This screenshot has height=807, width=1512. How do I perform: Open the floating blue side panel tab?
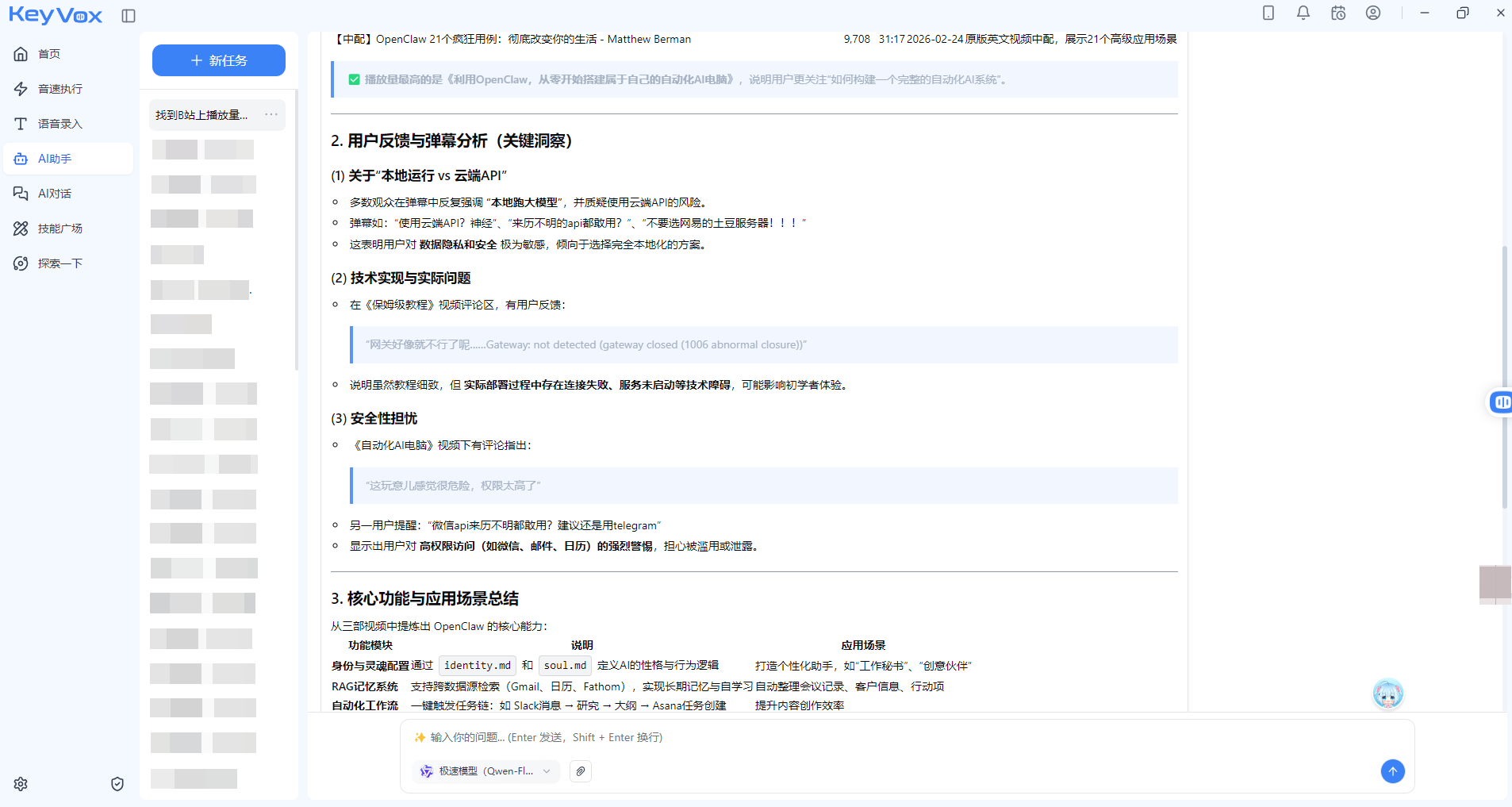(x=1500, y=402)
